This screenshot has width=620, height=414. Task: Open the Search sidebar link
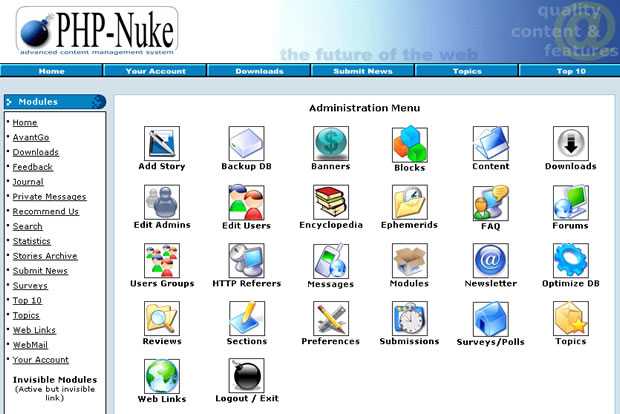click(x=27, y=226)
